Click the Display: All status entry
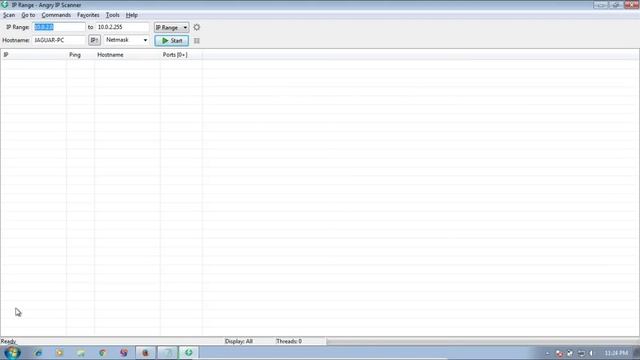 [x=239, y=341]
